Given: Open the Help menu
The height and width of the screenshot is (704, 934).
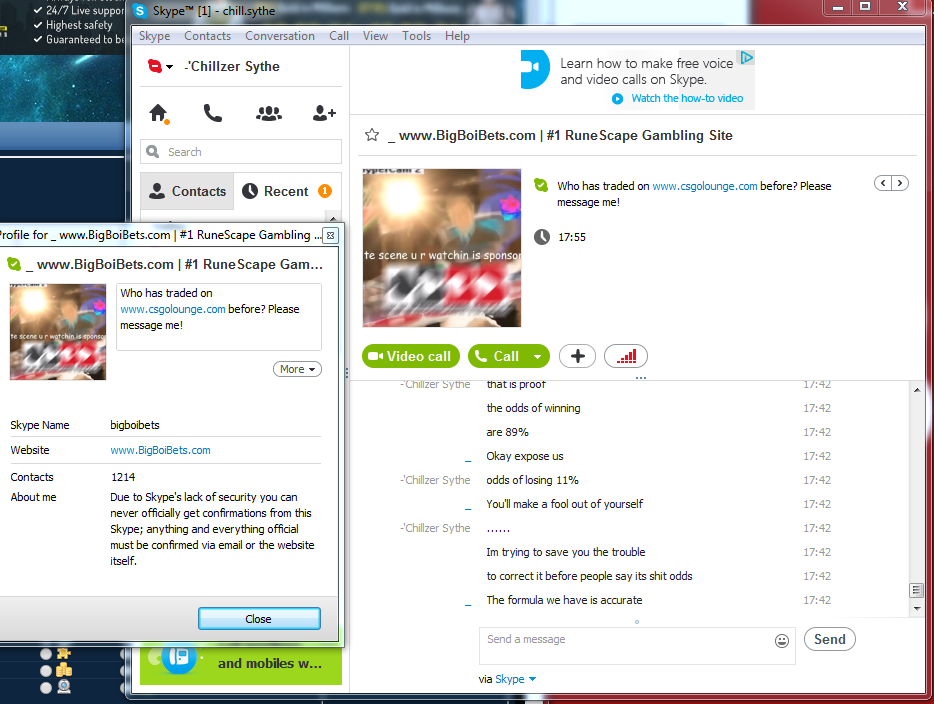Looking at the screenshot, I should (457, 36).
